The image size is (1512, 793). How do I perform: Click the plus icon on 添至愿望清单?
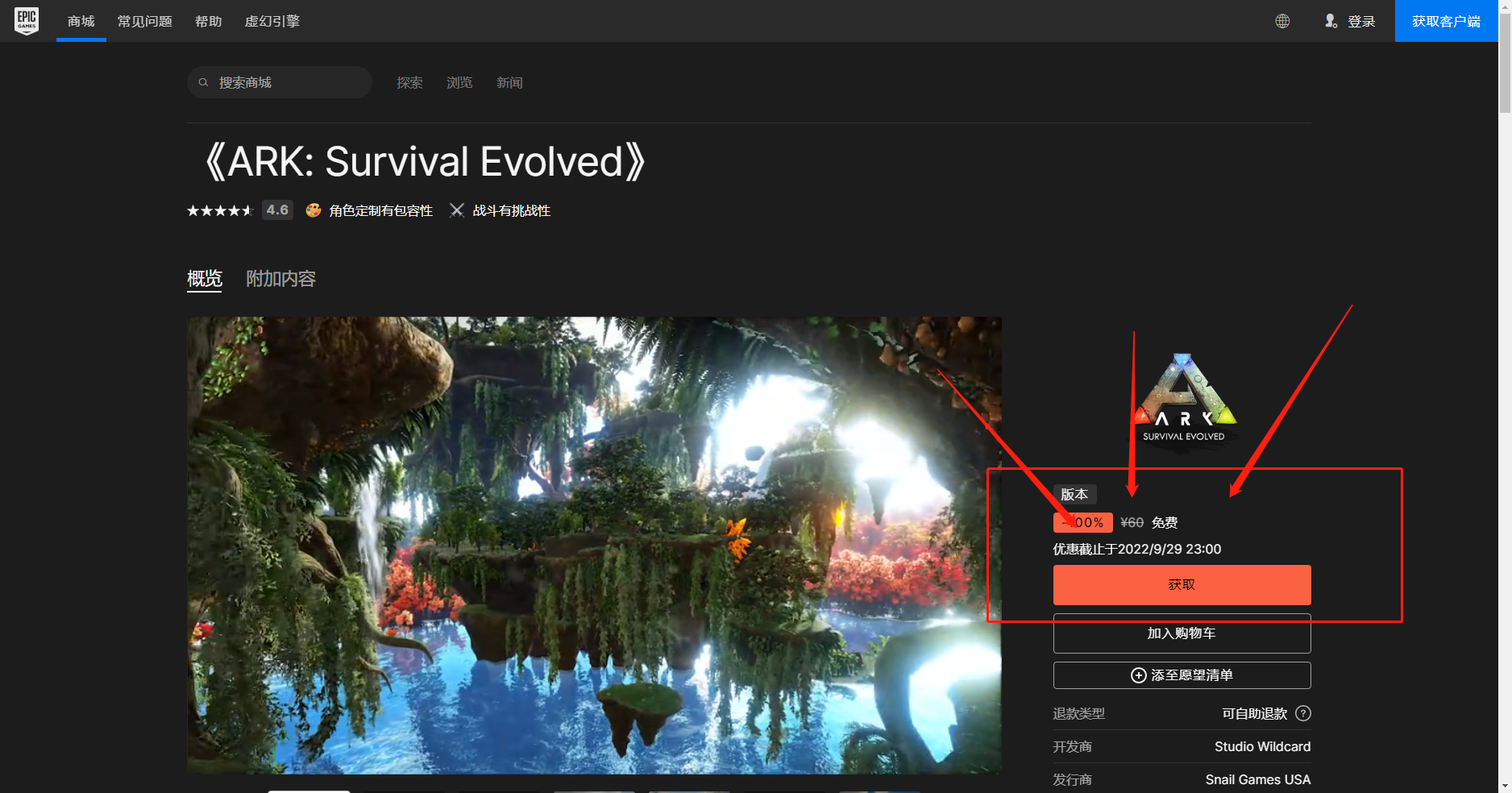1139,675
